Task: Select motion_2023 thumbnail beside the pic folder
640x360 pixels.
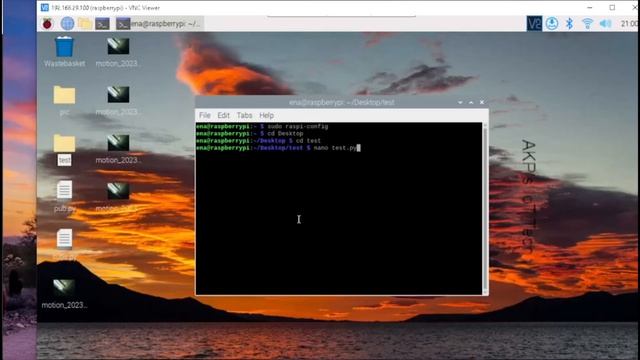Action: coord(118,100)
